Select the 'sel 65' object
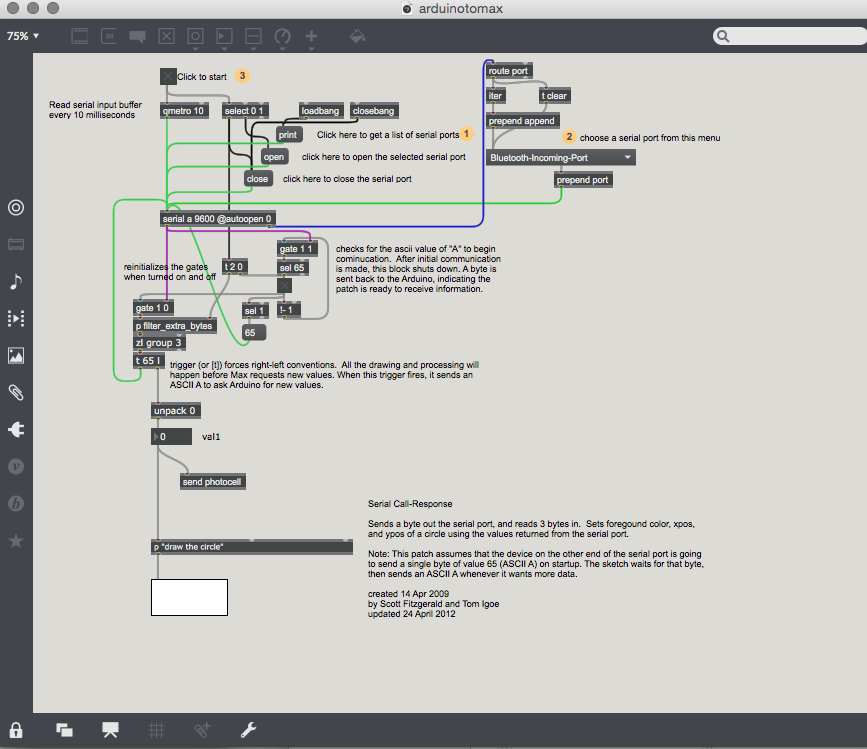 pos(293,268)
